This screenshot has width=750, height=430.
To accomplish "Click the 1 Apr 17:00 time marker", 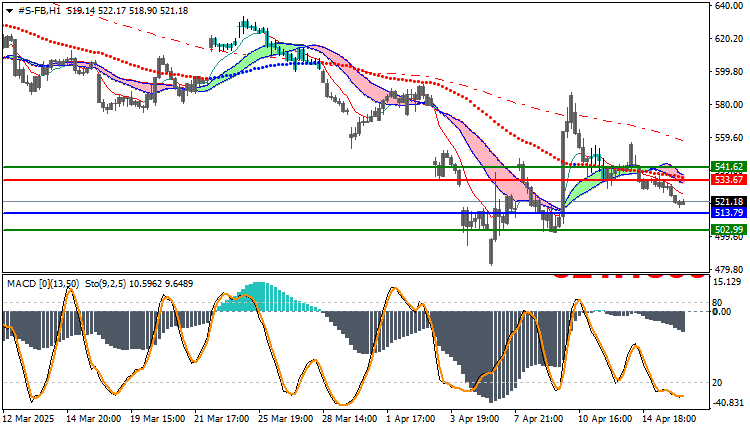I will point(411,419).
